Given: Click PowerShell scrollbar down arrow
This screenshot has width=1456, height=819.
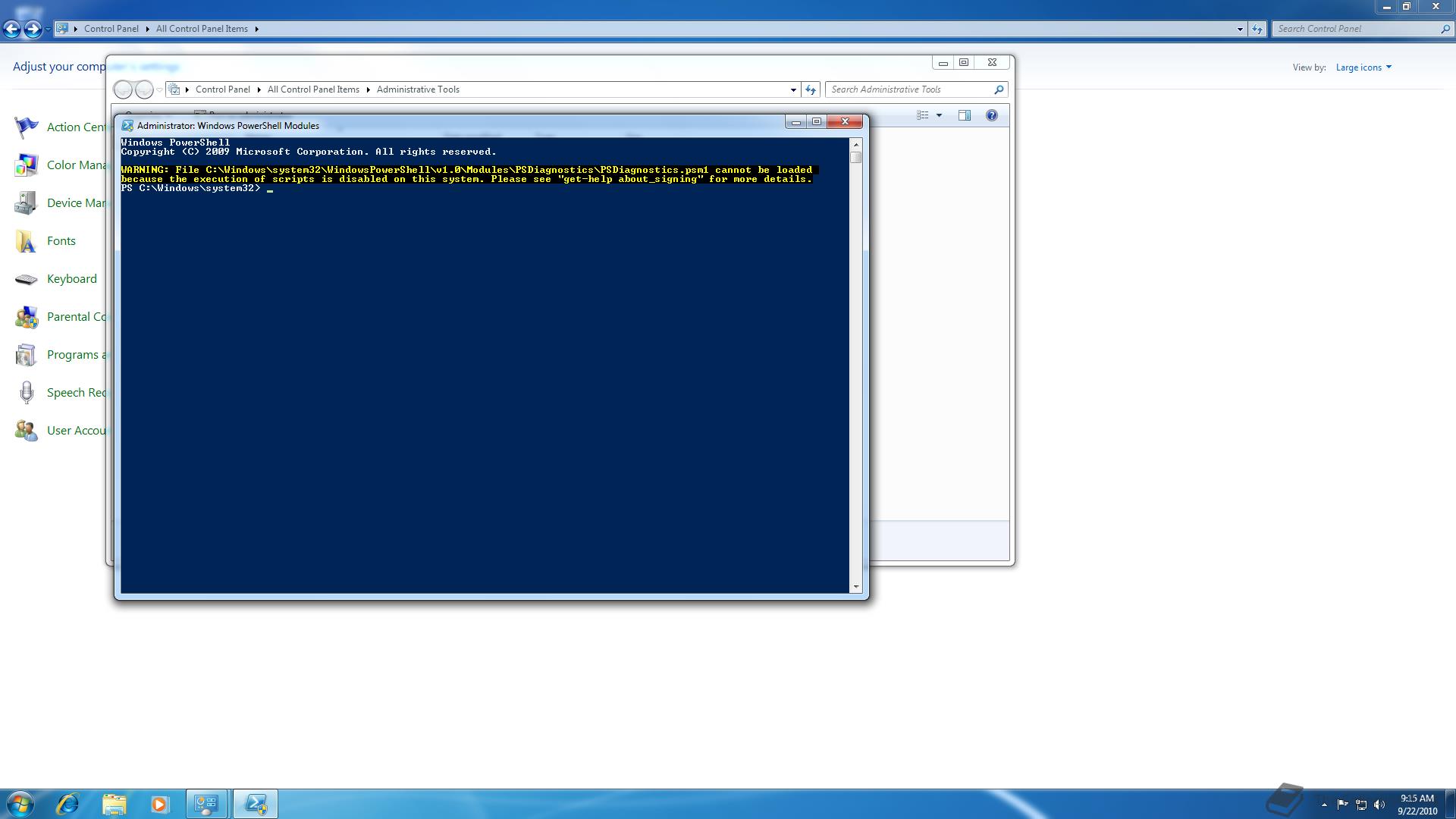Looking at the screenshot, I should (x=856, y=586).
